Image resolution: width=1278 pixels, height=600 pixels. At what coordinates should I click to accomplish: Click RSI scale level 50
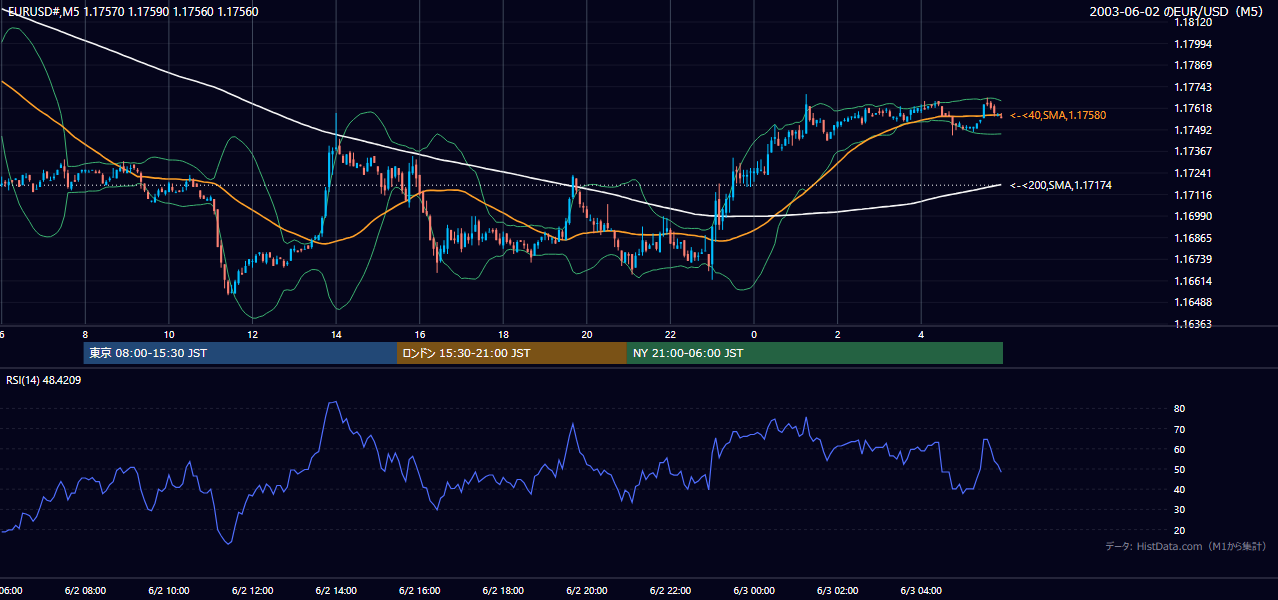1179,469
